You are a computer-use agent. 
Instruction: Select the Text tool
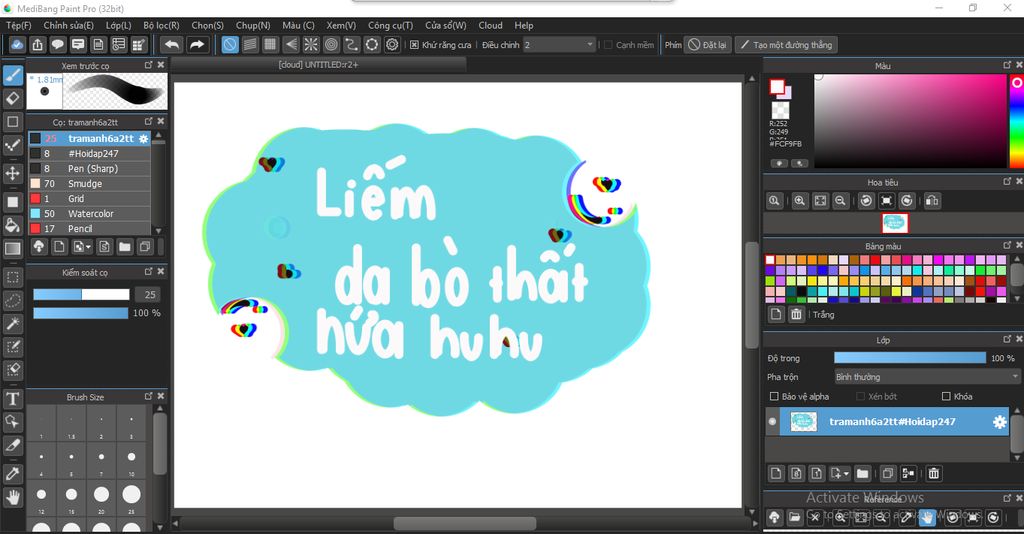click(x=12, y=399)
